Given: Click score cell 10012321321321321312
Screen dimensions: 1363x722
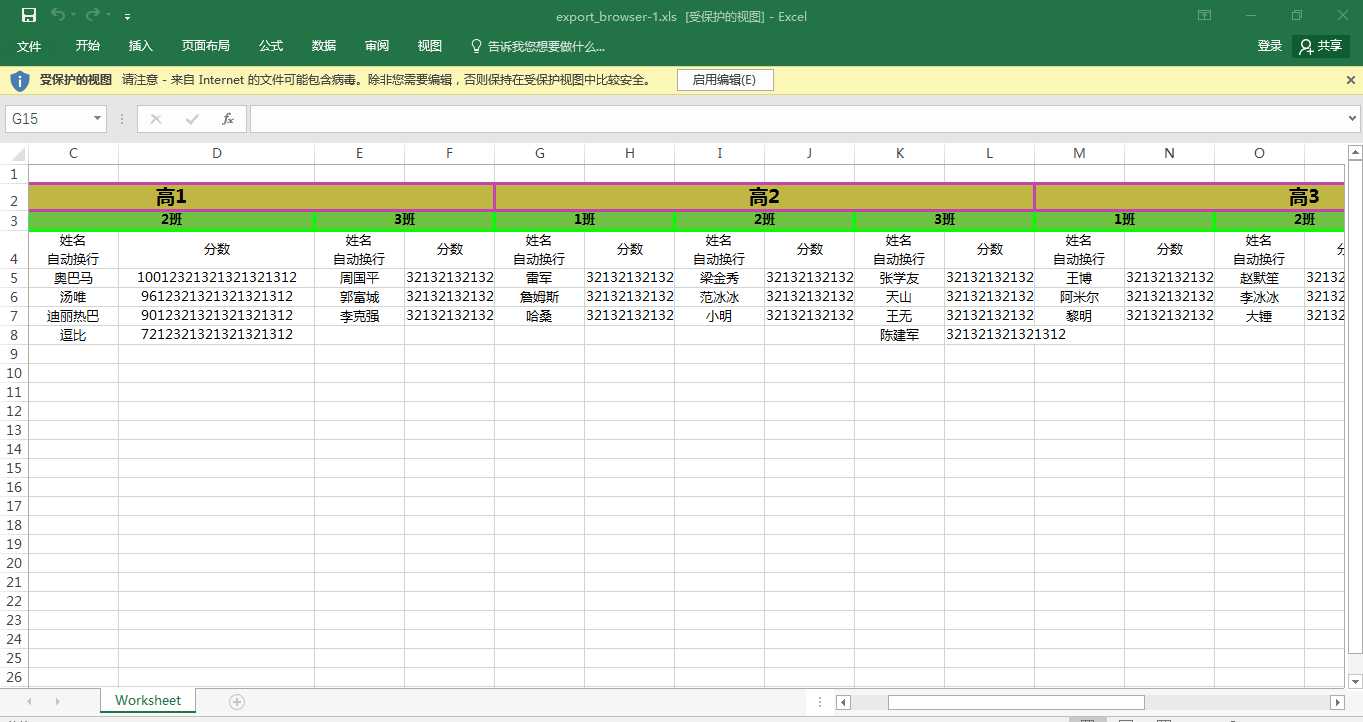Looking at the screenshot, I should click(216, 278).
